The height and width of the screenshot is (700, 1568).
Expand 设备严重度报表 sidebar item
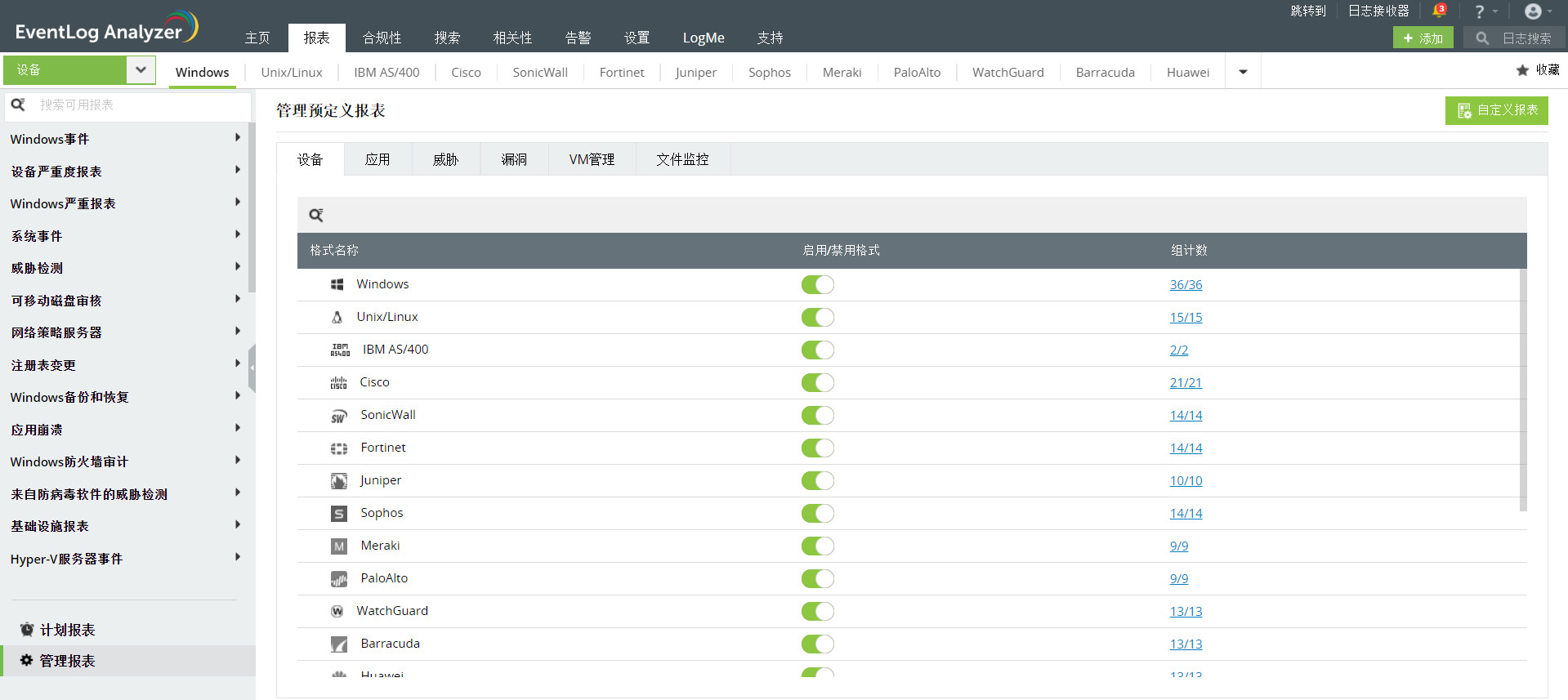point(238,170)
